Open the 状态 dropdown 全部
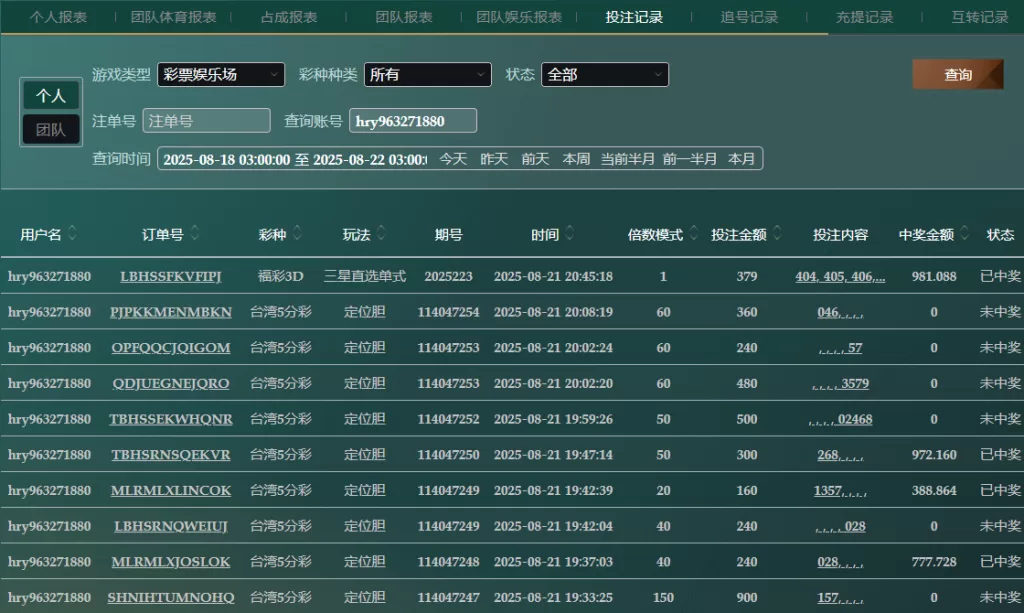 coord(605,74)
